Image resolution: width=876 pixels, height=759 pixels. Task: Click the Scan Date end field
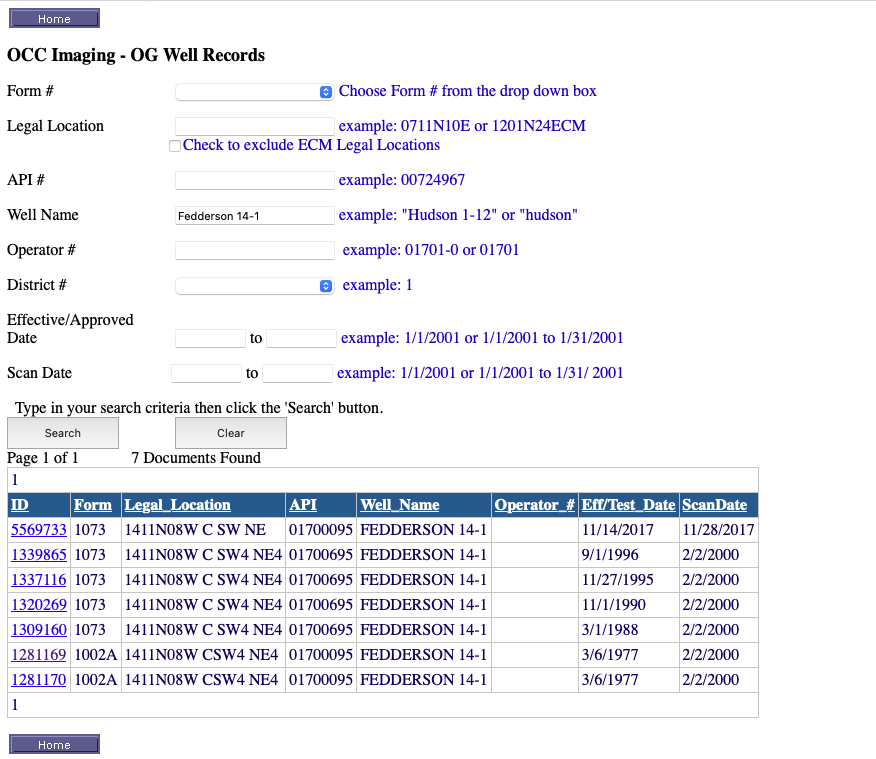click(297, 374)
